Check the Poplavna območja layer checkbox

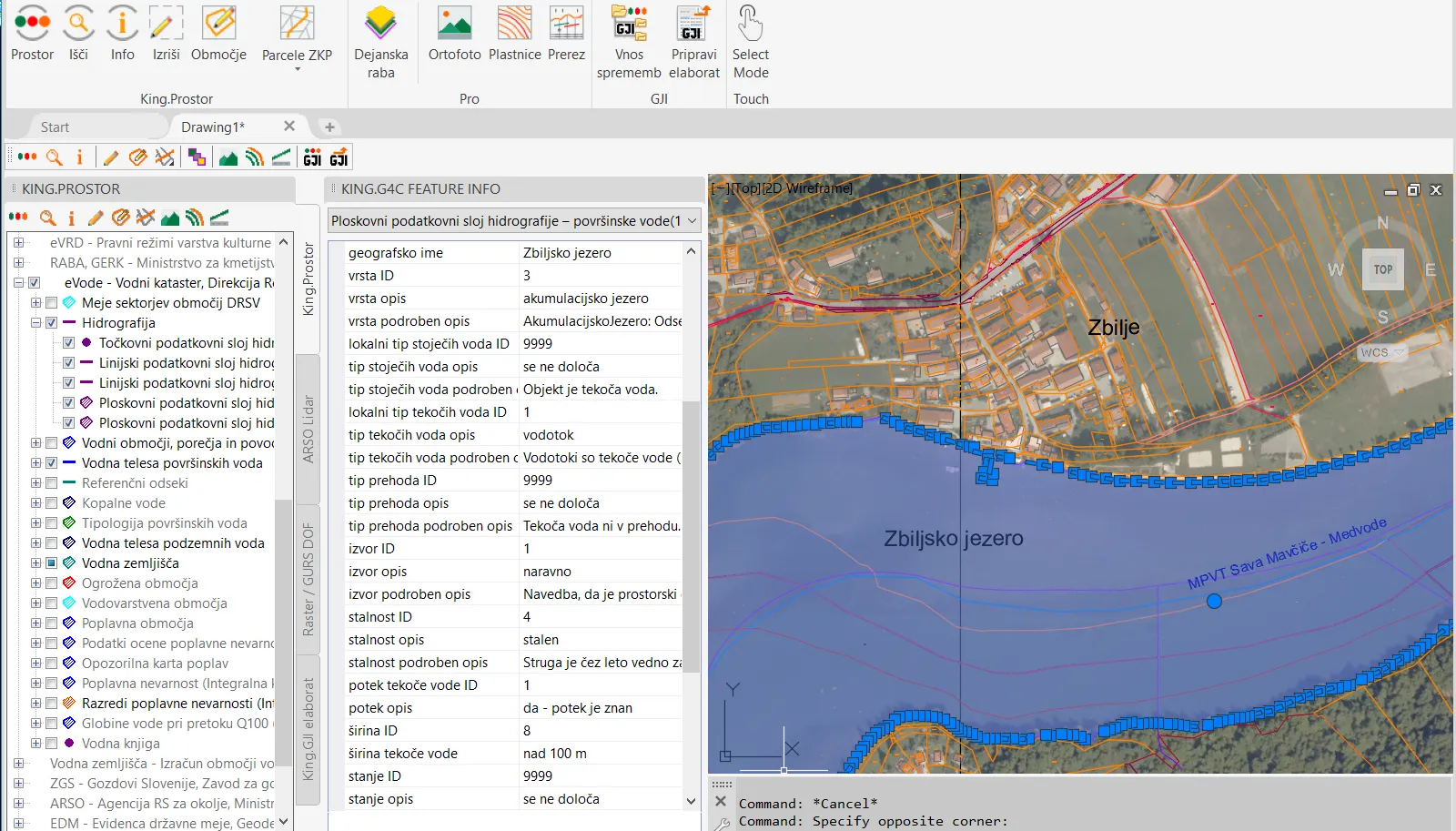[x=52, y=623]
